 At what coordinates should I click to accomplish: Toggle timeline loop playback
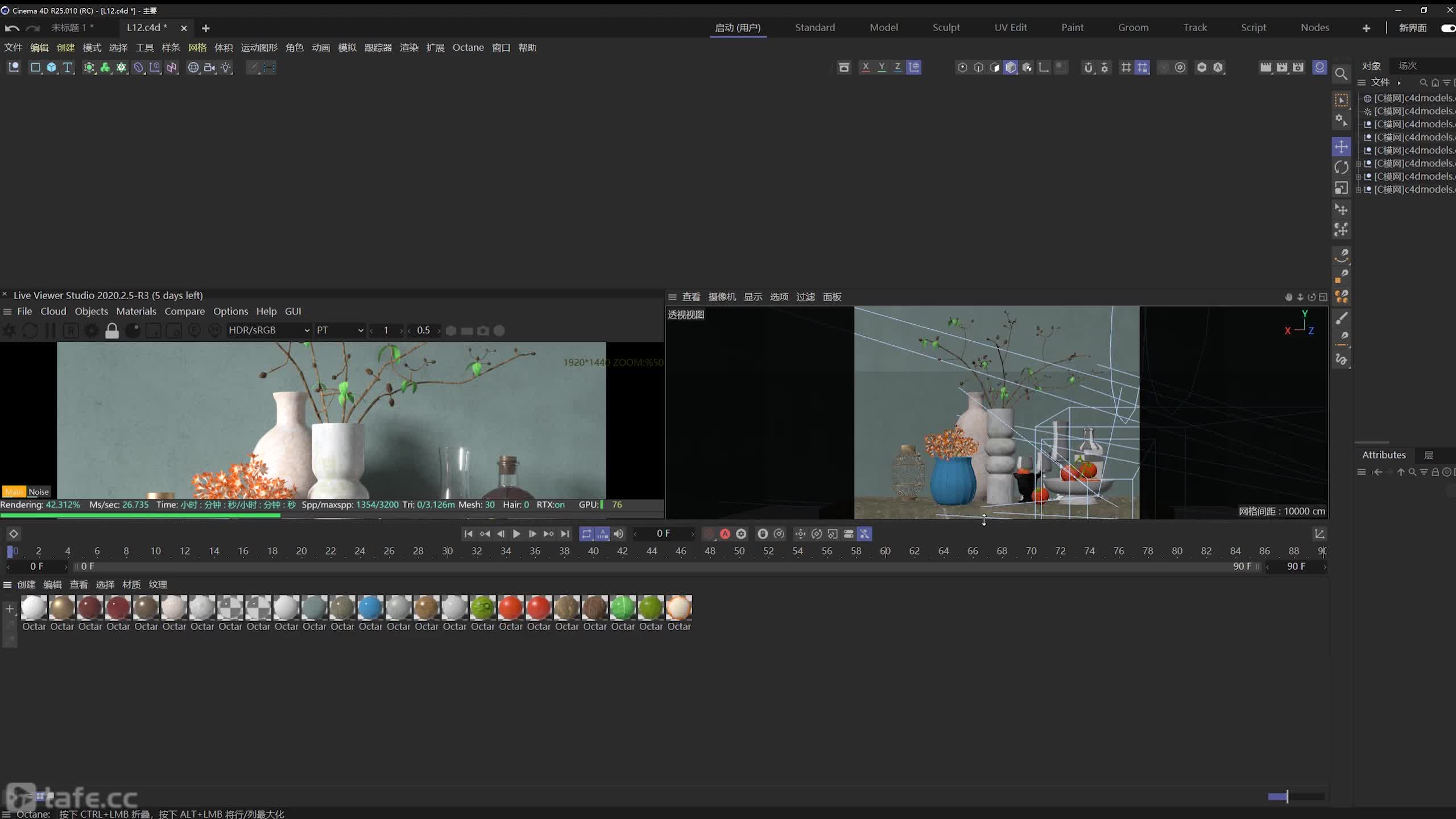pos(586,533)
